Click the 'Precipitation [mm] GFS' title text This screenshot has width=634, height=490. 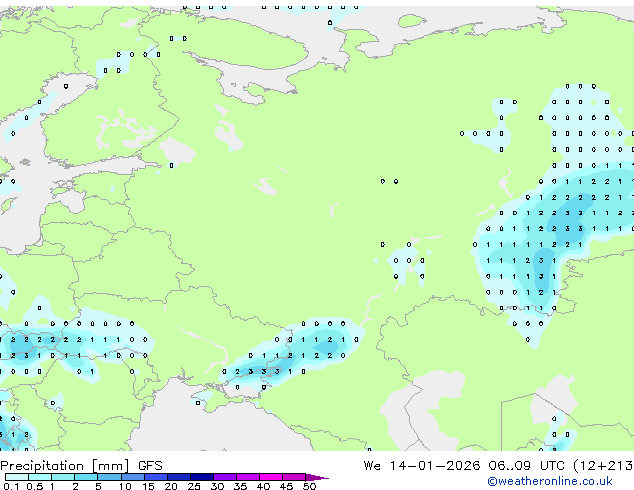[81, 466]
